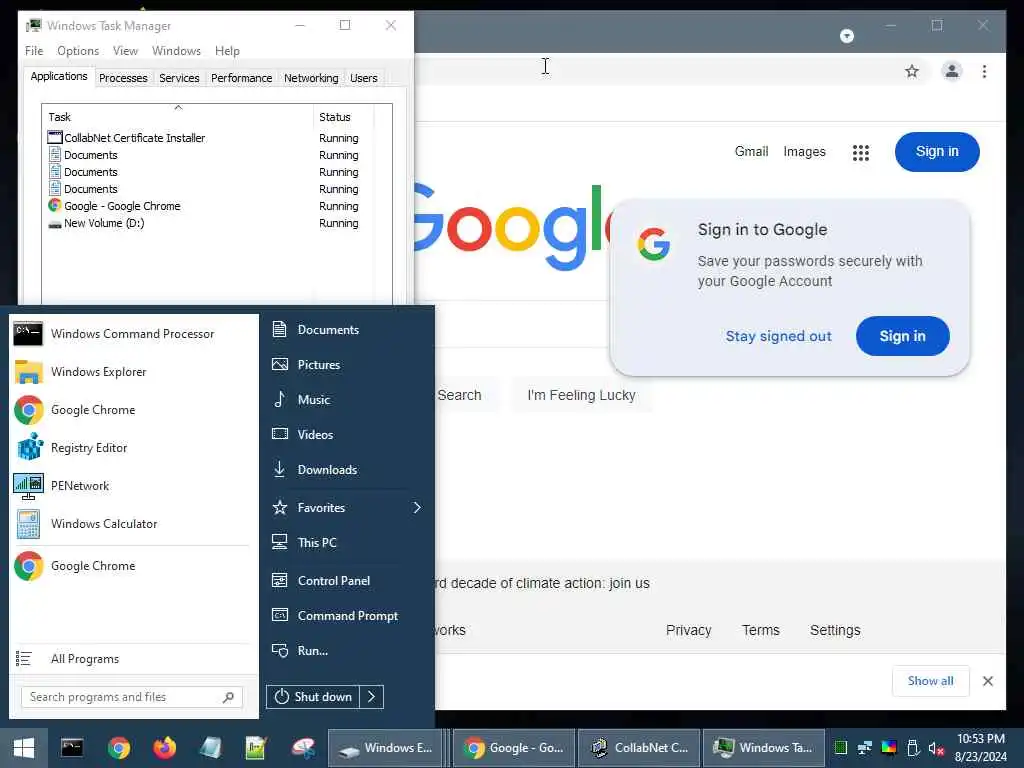Switch to the Performance tab
This screenshot has height=768, width=1024.
tap(242, 78)
